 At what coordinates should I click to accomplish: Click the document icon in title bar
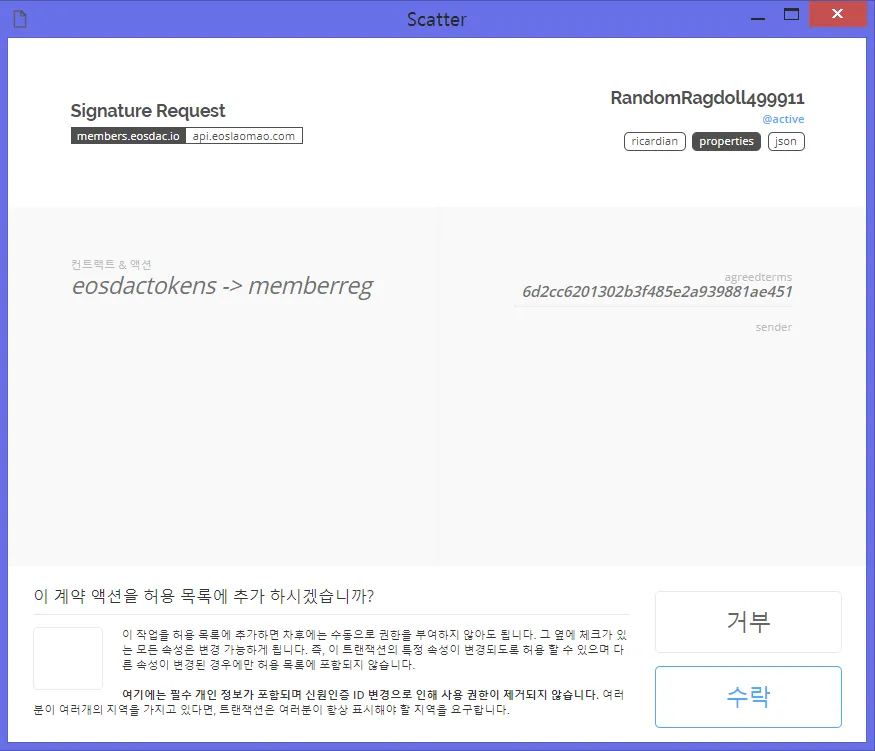20,19
